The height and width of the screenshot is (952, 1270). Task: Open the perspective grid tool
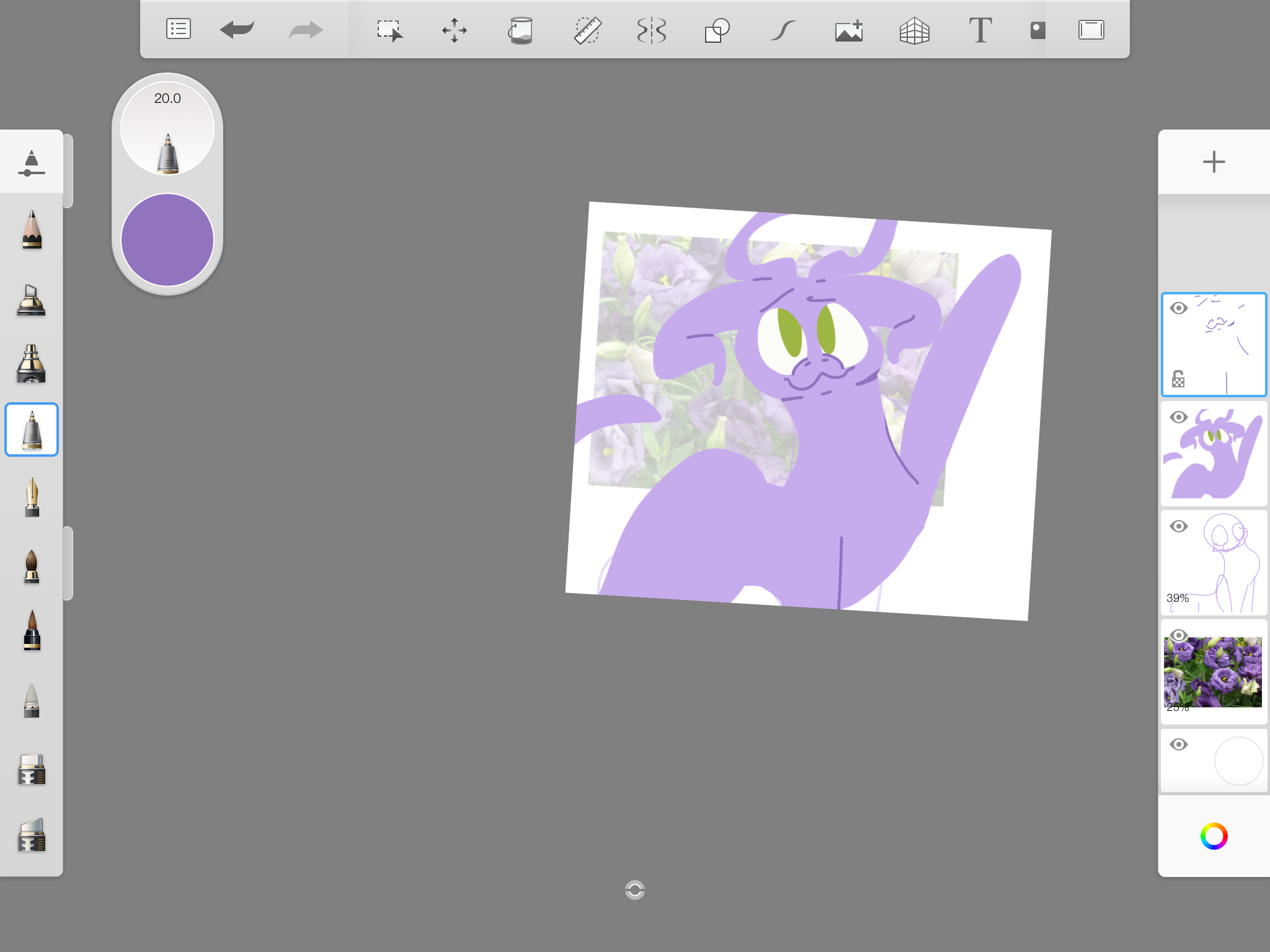(915, 30)
